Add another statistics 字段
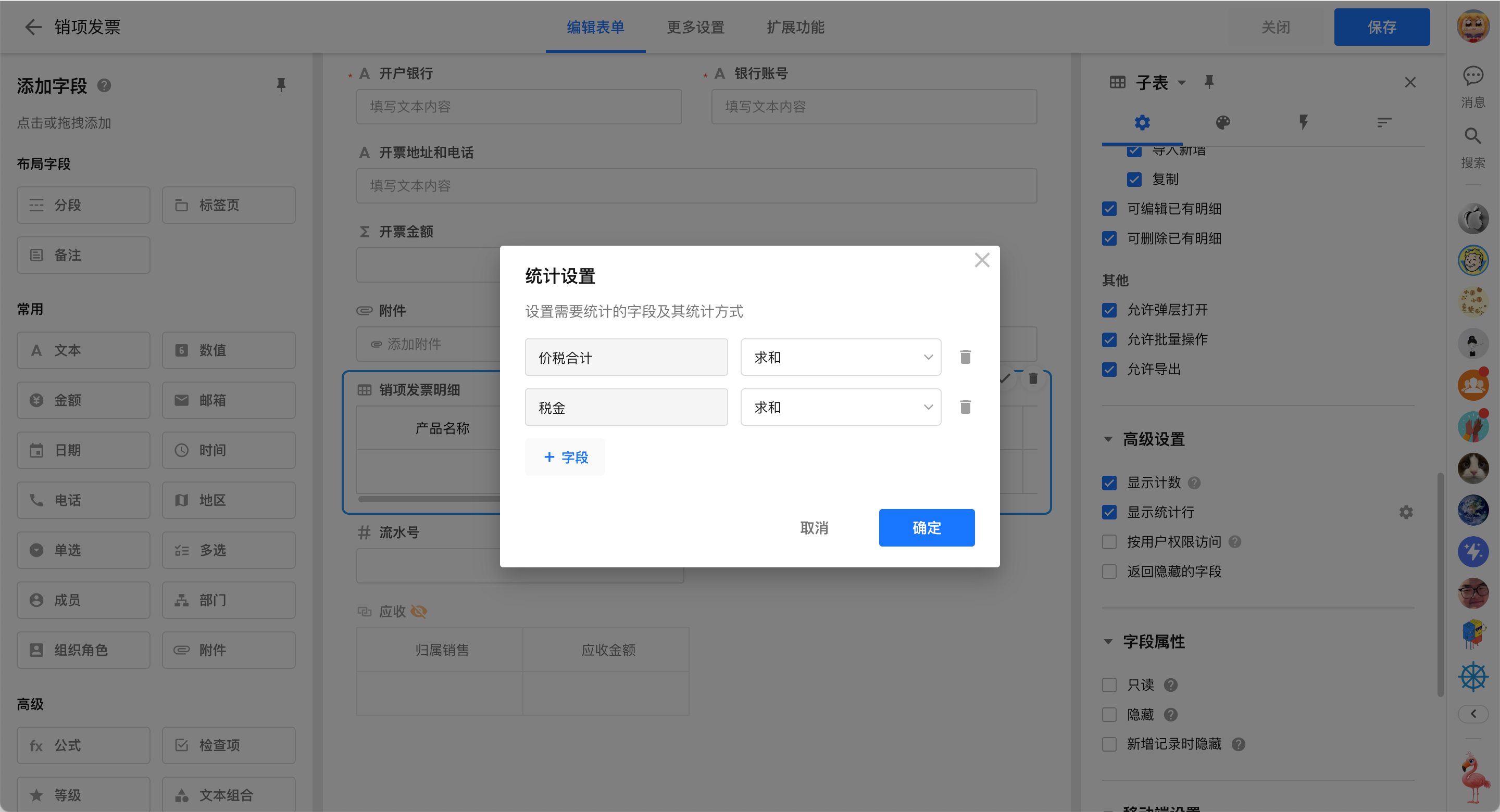Viewport: 1500px width, 812px height. point(565,458)
